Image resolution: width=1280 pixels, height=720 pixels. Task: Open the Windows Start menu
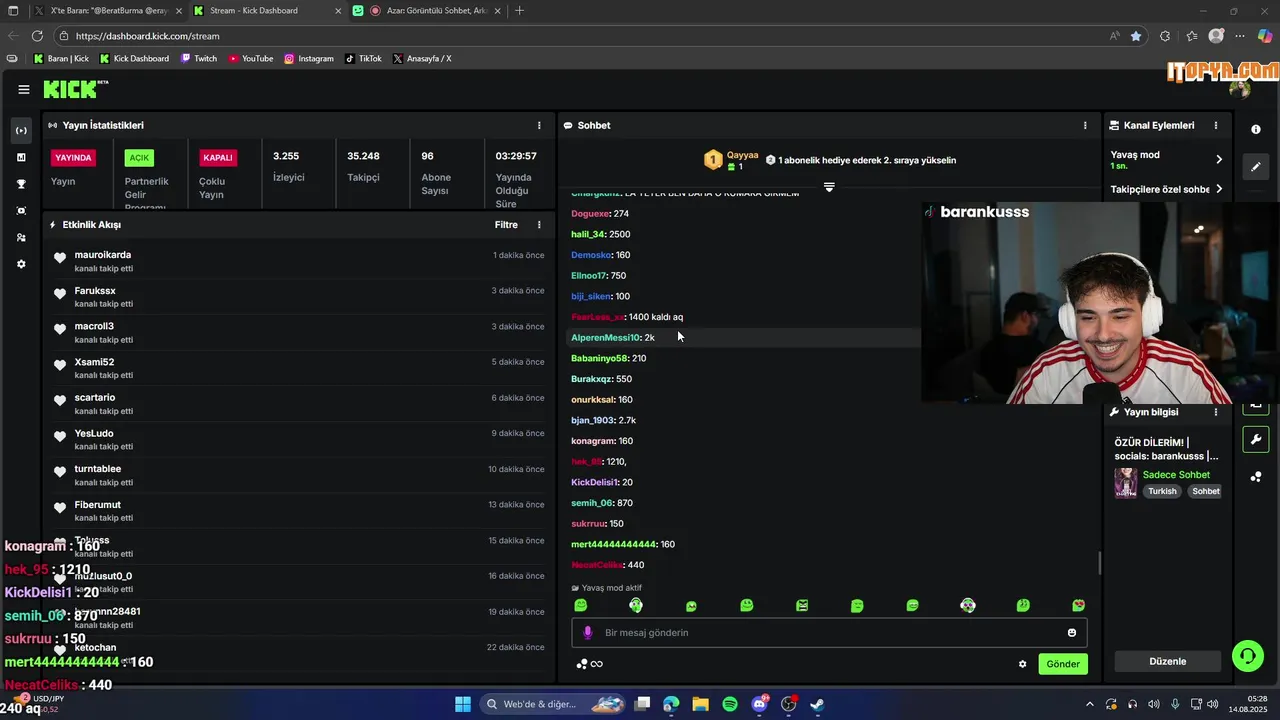[x=463, y=704]
